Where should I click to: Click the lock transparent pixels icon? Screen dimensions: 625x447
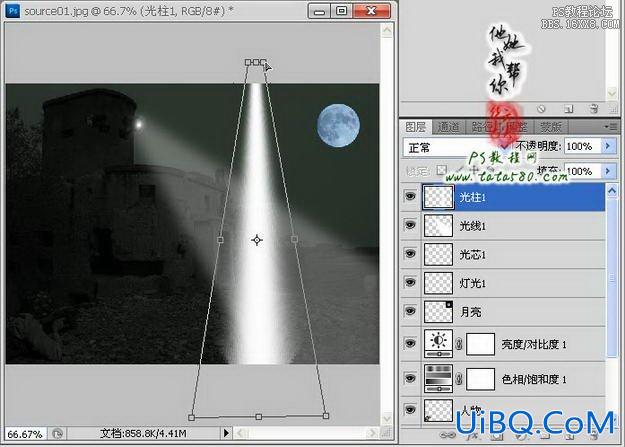click(441, 170)
